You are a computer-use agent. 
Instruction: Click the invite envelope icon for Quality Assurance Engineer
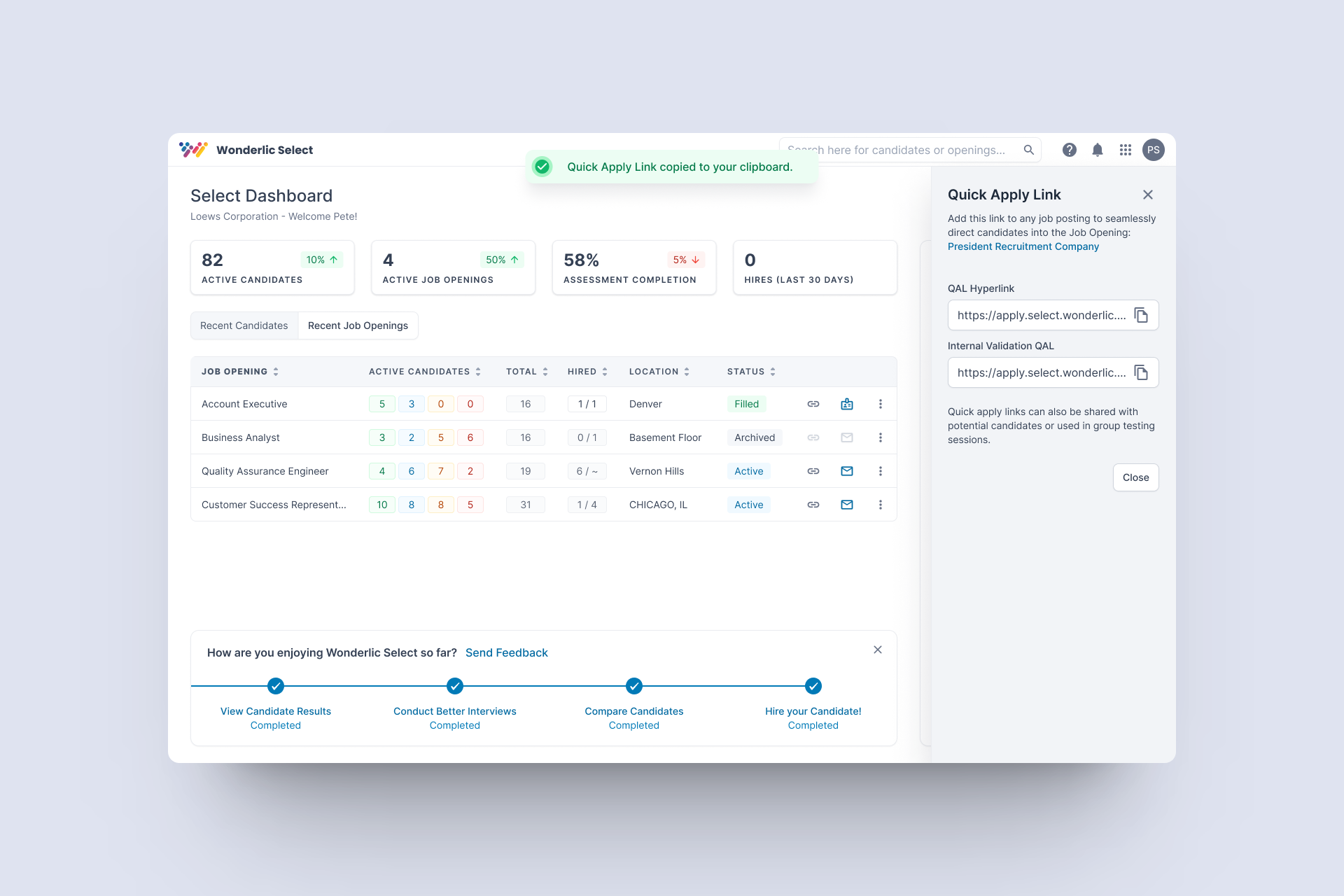pyautogui.click(x=846, y=471)
